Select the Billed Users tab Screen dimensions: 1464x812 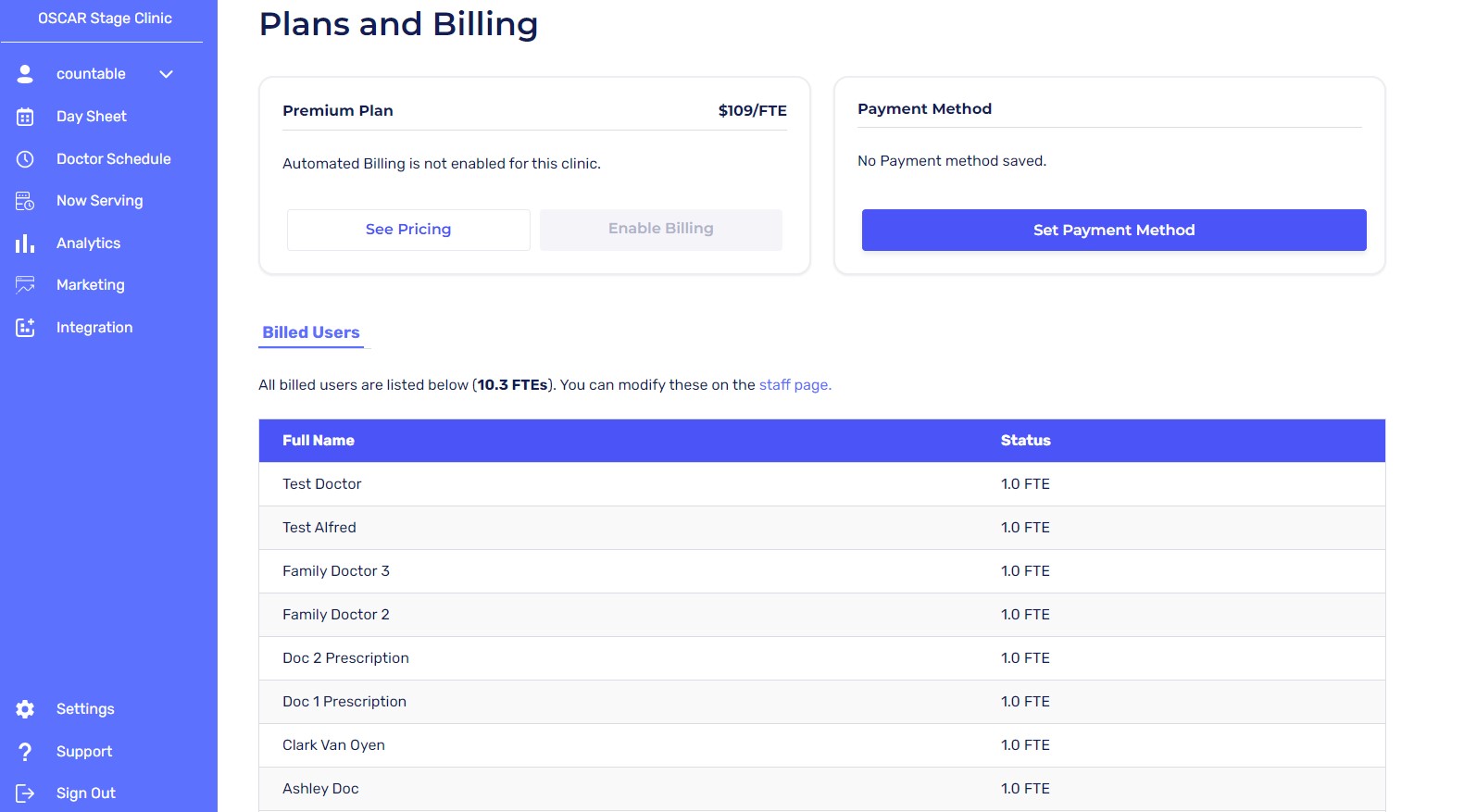click(311, 332)
